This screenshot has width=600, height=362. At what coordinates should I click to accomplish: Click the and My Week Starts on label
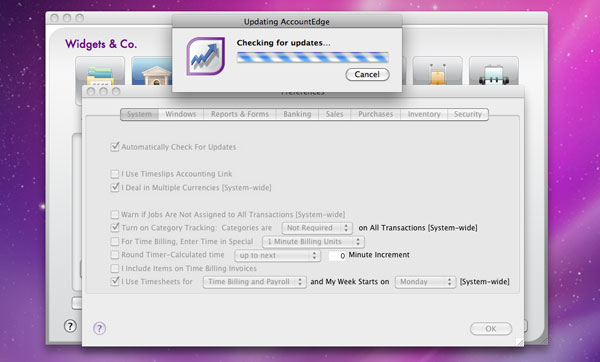(350, 282)
